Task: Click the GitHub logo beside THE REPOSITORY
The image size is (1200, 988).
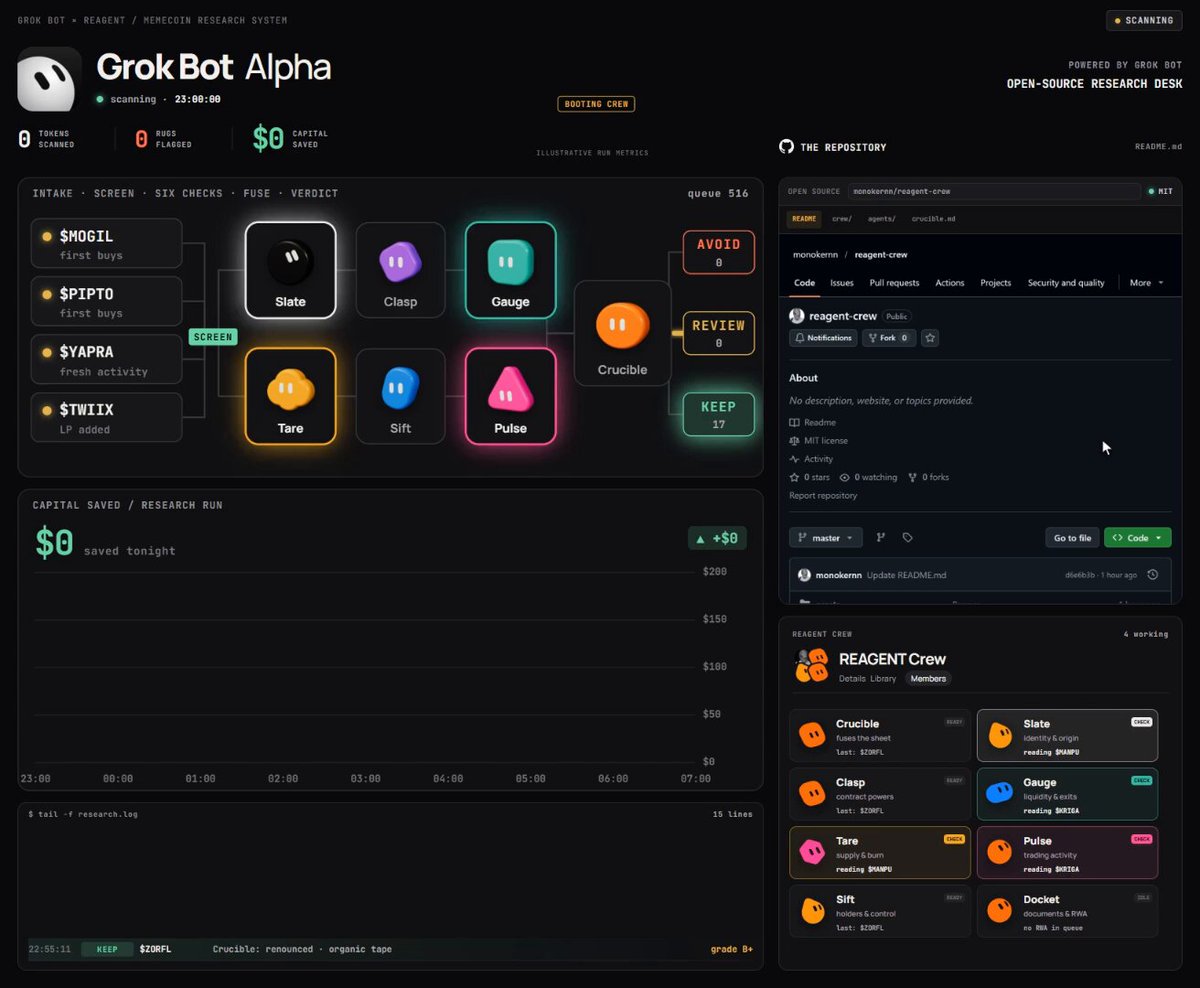Action: point(786,147)
